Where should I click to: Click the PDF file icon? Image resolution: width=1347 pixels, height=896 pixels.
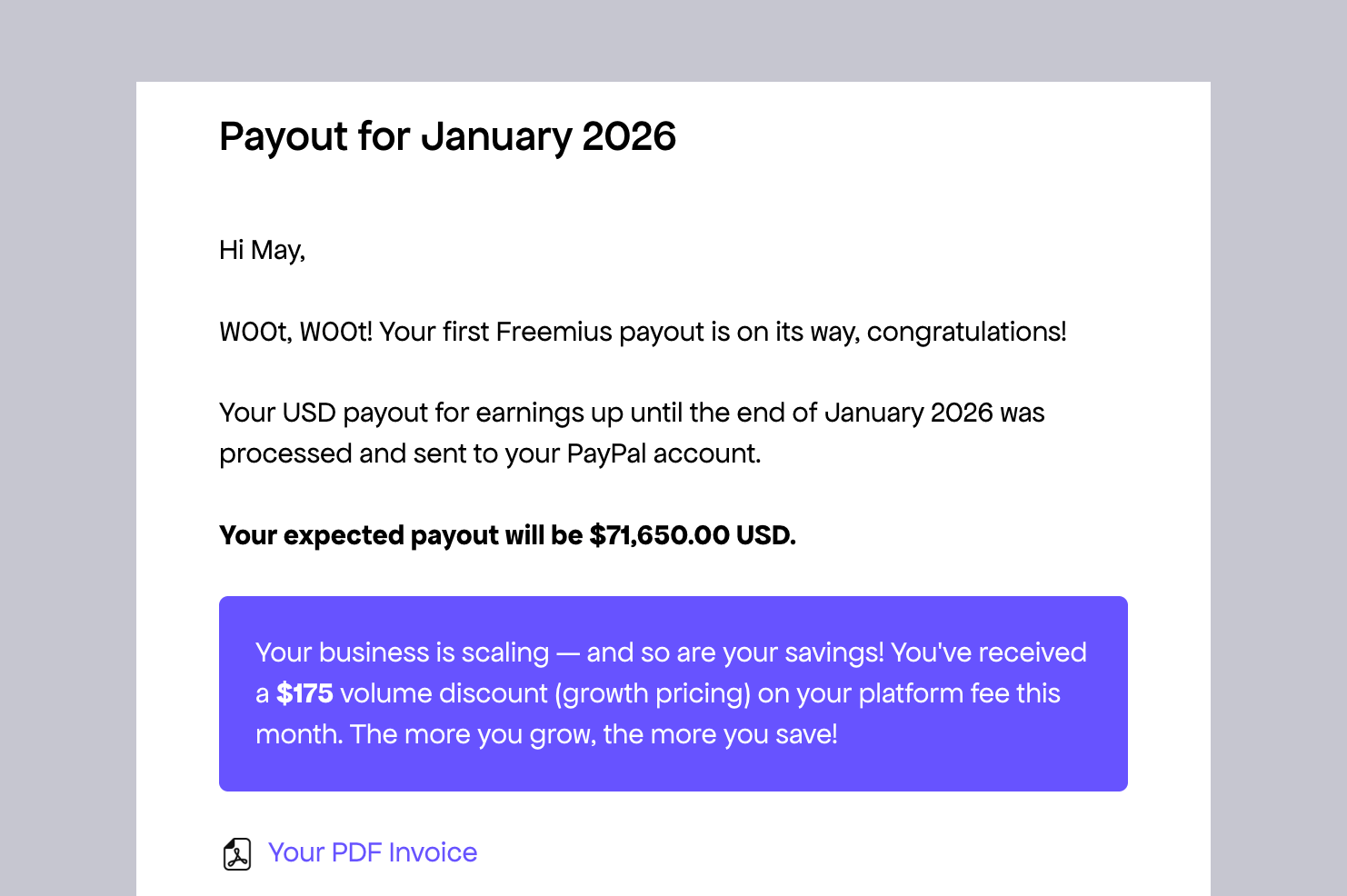pyautogui.click(x=237, y=854)
